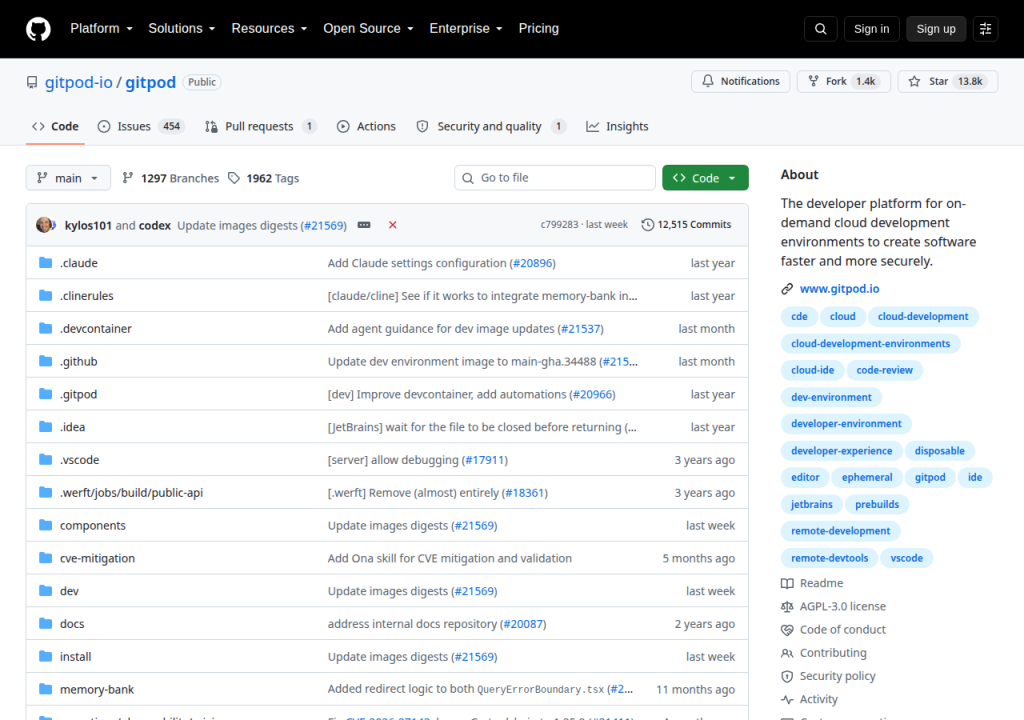Open commit hash c799283
Viewport: 1024px width, 720px height.
[x=559, y=225]
